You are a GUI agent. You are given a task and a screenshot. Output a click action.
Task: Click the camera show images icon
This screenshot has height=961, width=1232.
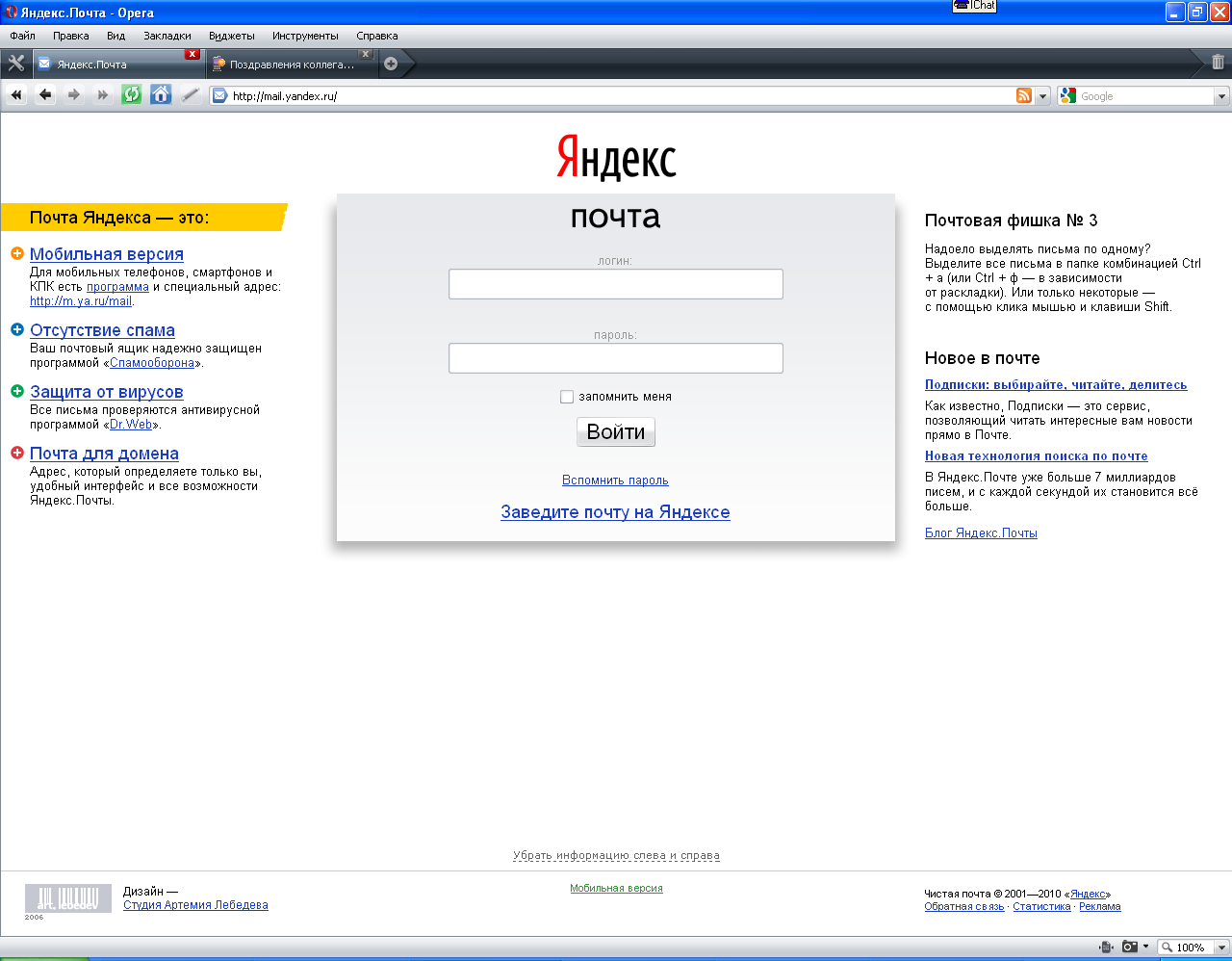point(1130,947)
